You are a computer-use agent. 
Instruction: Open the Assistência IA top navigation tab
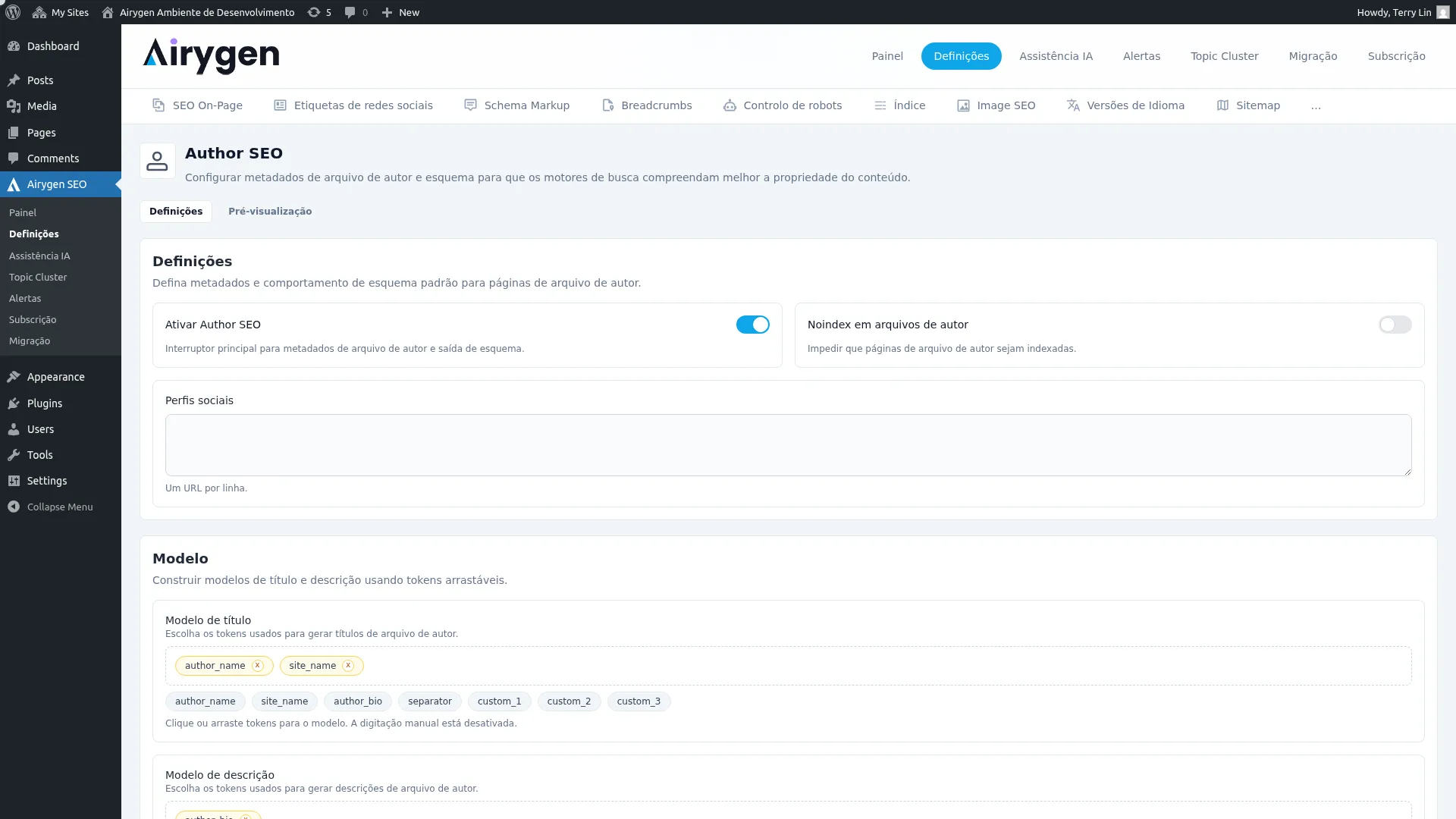click(x=1056, y=56)
